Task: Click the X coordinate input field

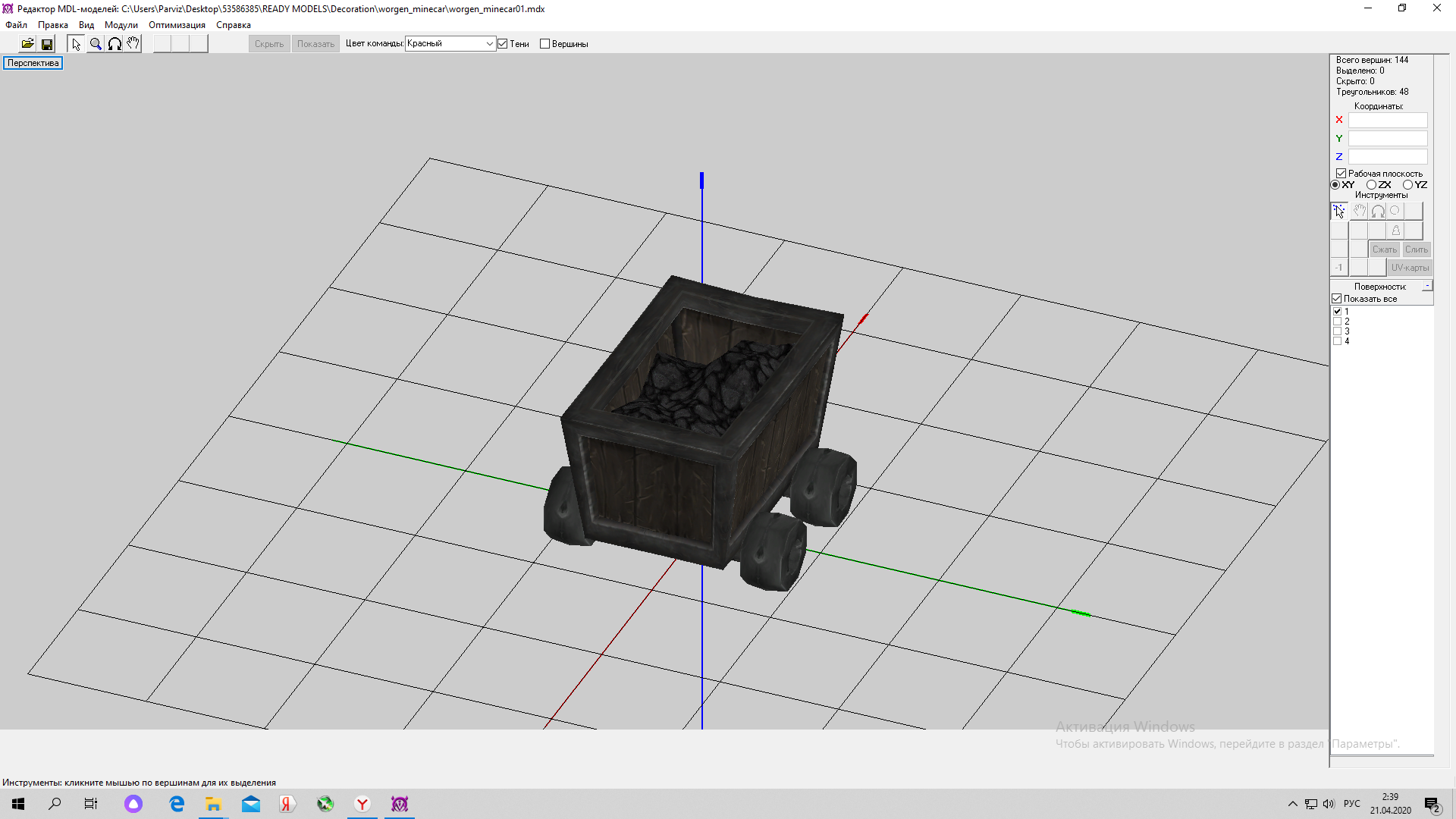Action: [x=1387, y=120]
